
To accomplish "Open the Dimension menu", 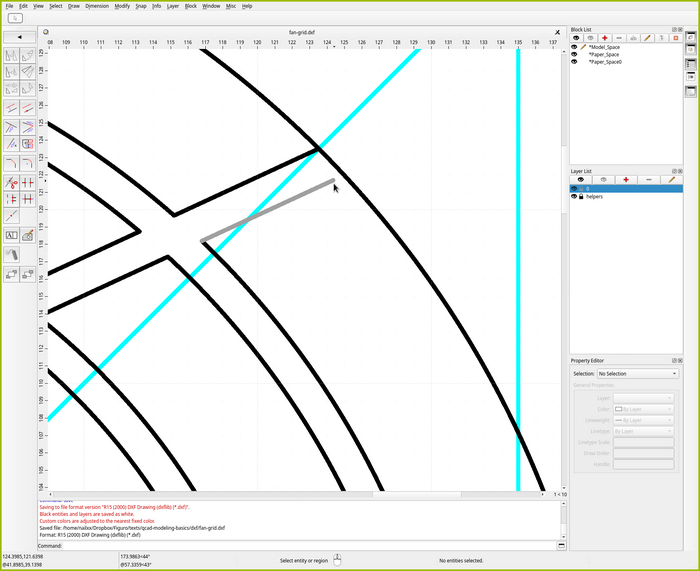I will [x=97, y=6].
